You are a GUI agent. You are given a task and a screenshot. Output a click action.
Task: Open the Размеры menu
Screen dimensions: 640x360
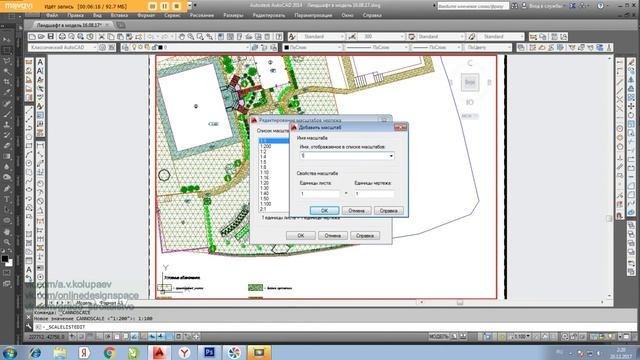pyautogui.click(x=233, y=15)
